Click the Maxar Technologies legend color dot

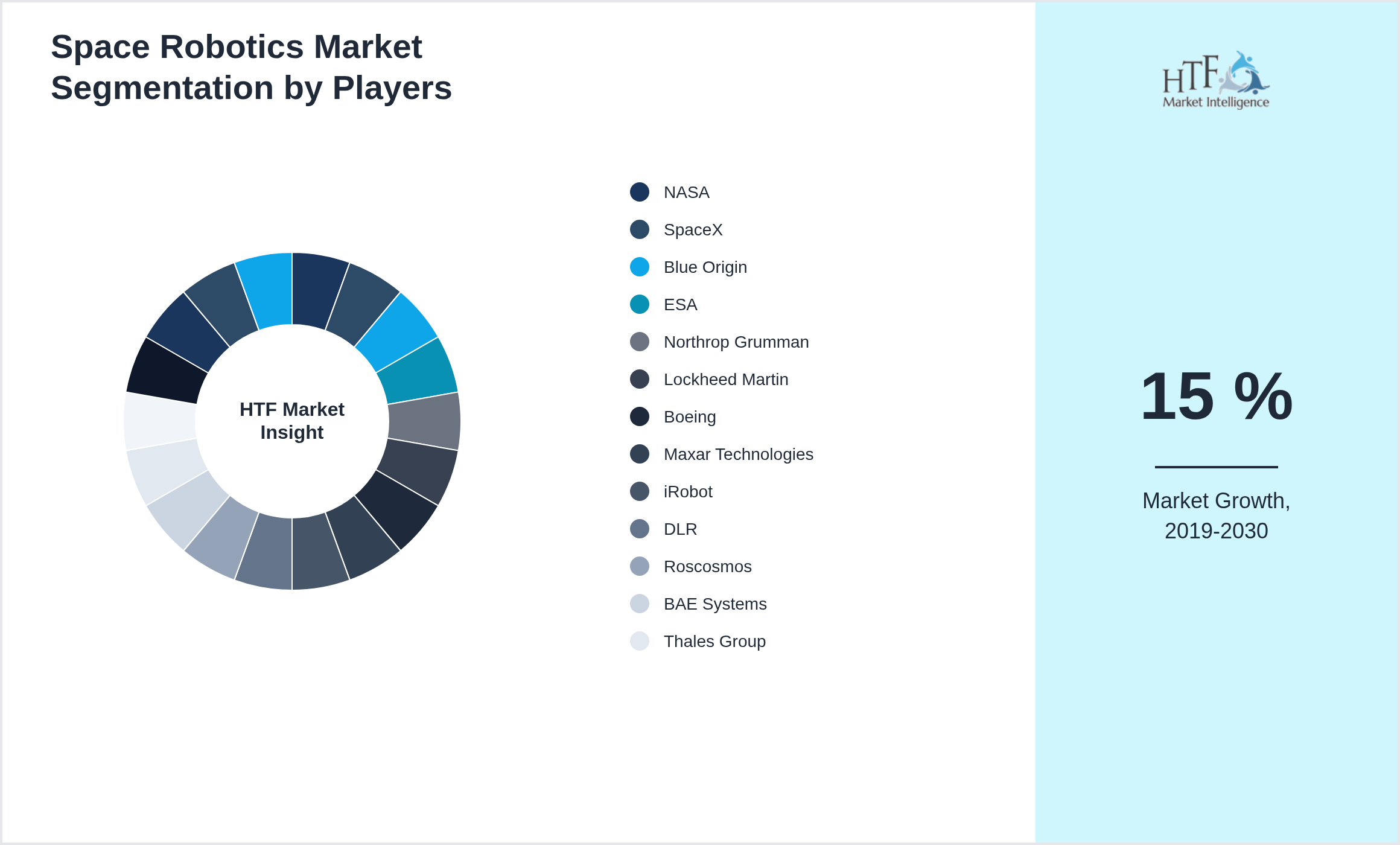pyautogui.click(x=640, y=454)
